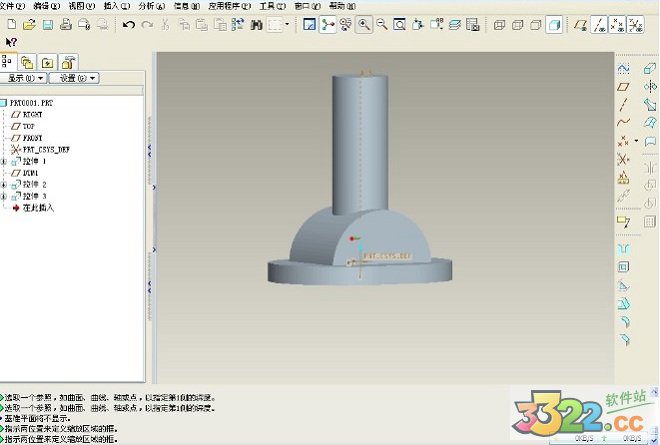Select the Boundary Blend tool
660x445 pixels.
coord(650,123)
